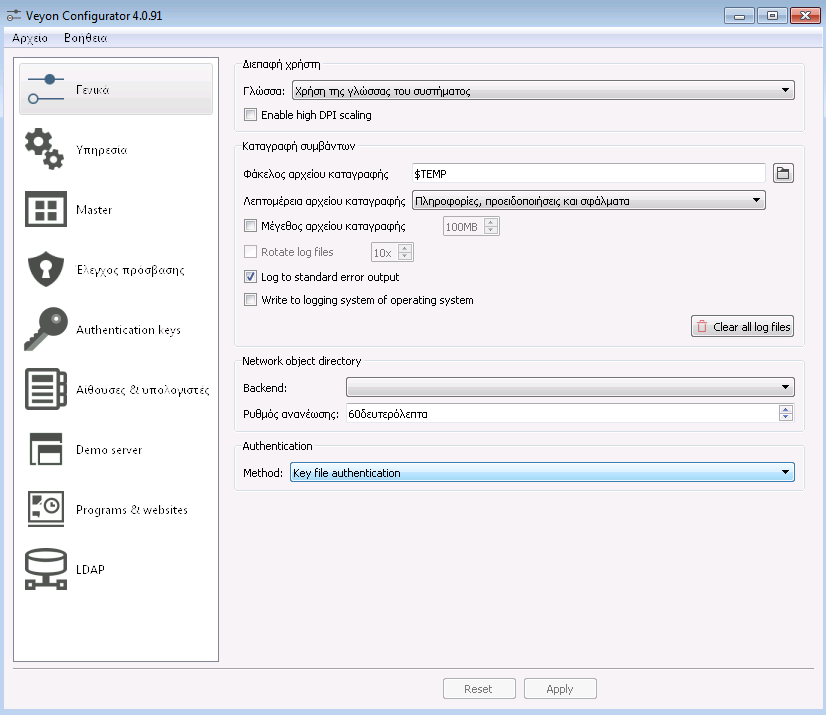Click the 100MB log size field
The width and height of the screenshot is (826, 715).
pos(463,227)
